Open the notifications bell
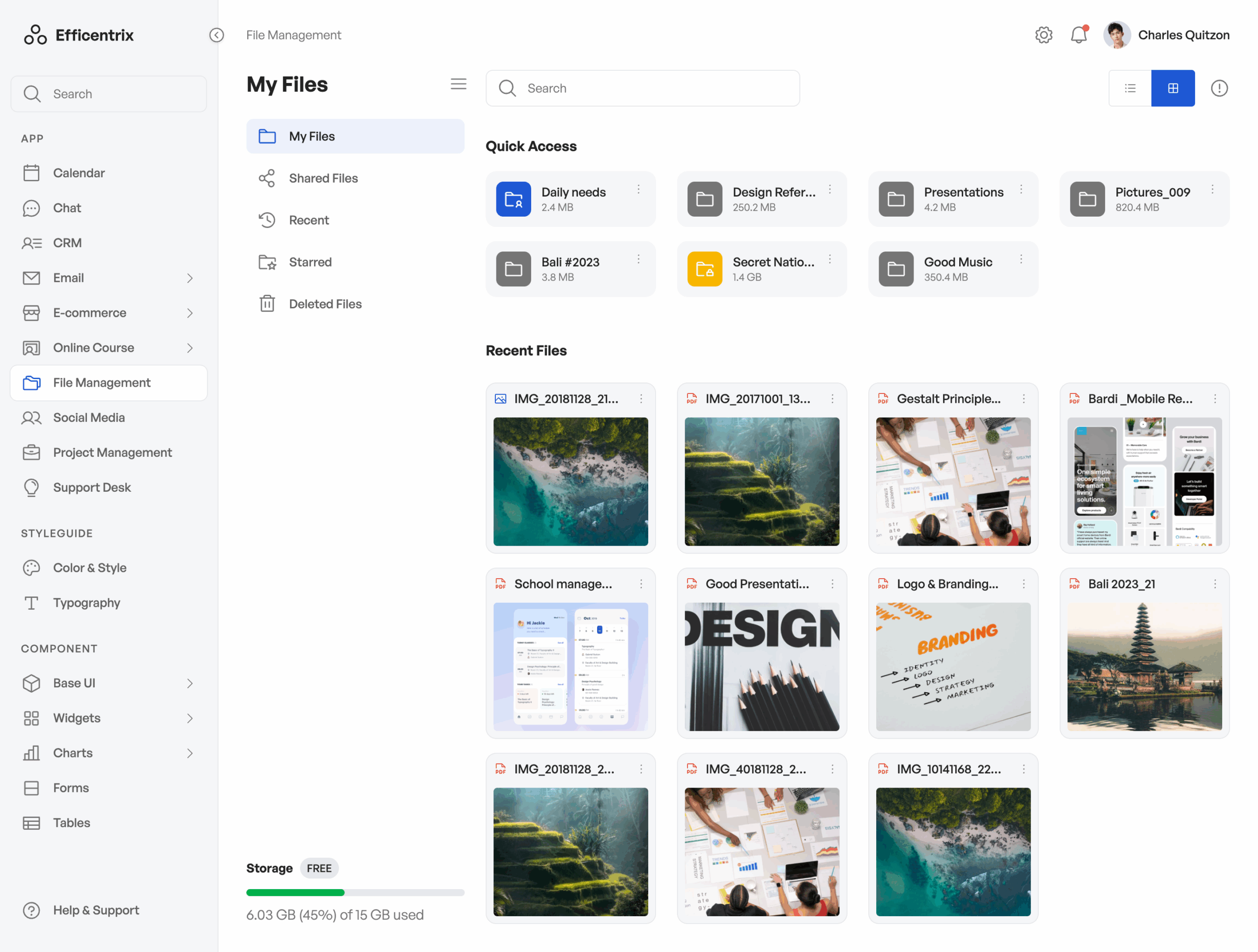This screenshot has height=952, width=1258. [1079, 35]
